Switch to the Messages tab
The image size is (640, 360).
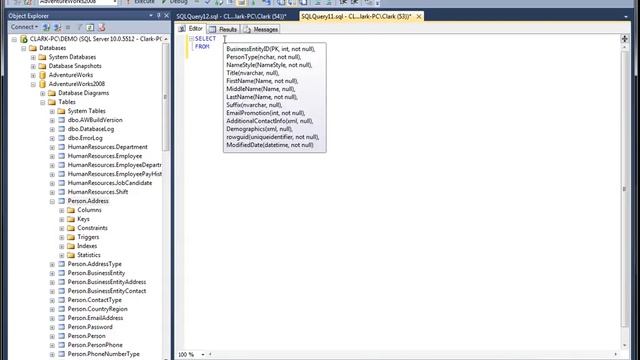261,29
